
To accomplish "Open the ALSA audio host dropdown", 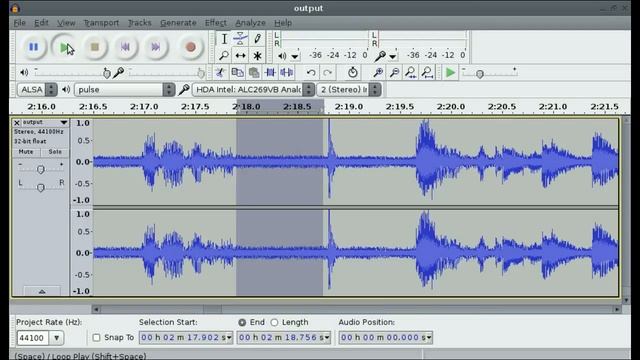I will [x=37, y=89].
